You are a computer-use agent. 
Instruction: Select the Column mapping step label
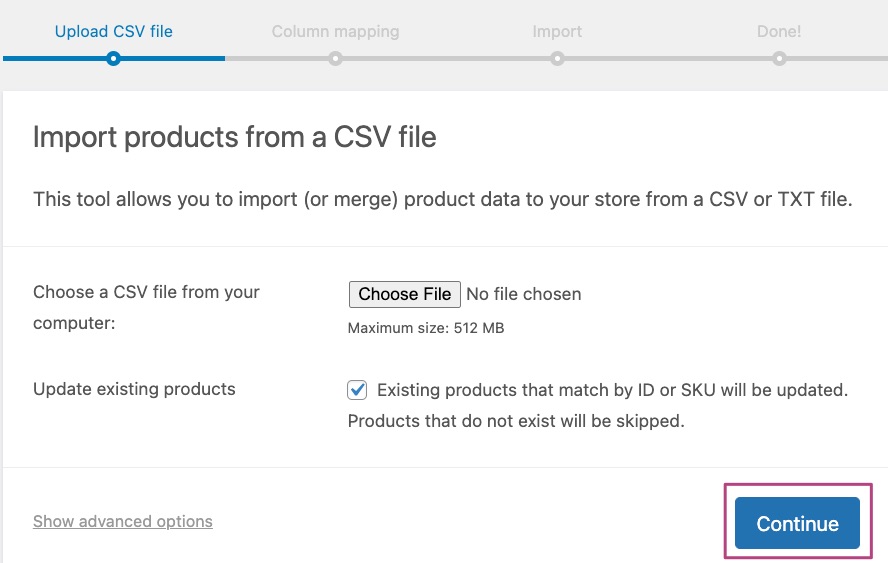[335, 31]
